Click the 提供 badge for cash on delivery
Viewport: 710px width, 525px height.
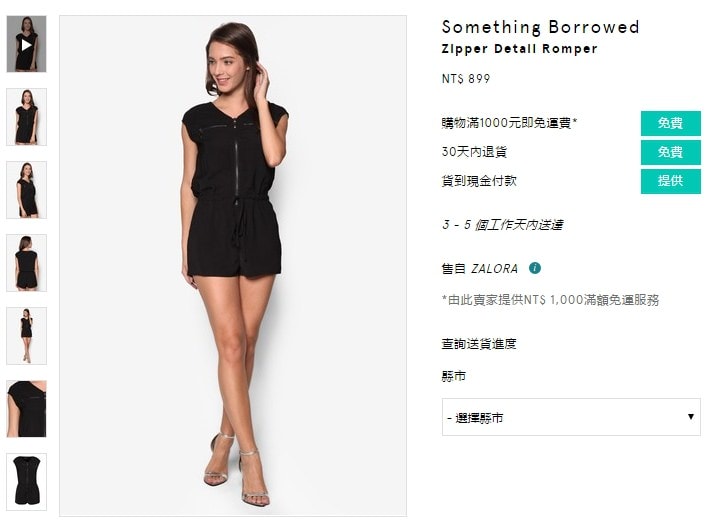pyautogui.click(x=671, y=181)
